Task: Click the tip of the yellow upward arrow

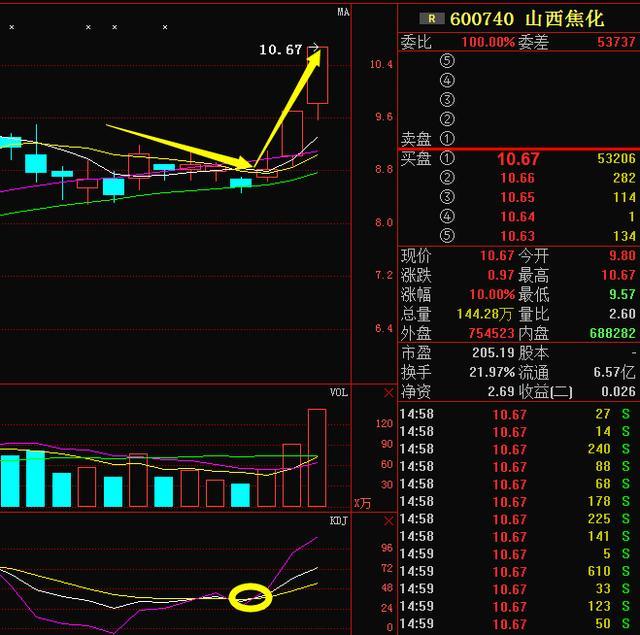Action: (x=320, y=50)
